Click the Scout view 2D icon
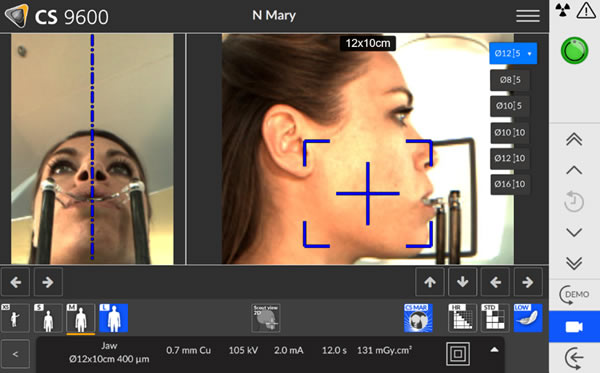This screenshot has height=373, width=600. click(x=266, y=318)
